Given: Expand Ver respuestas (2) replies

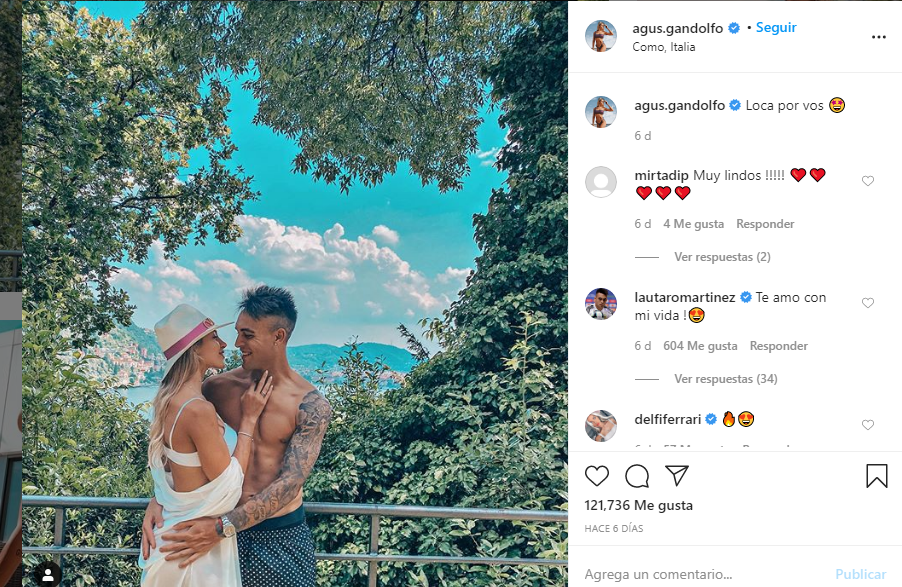Looking at the screenshot, I should (722, 257).
